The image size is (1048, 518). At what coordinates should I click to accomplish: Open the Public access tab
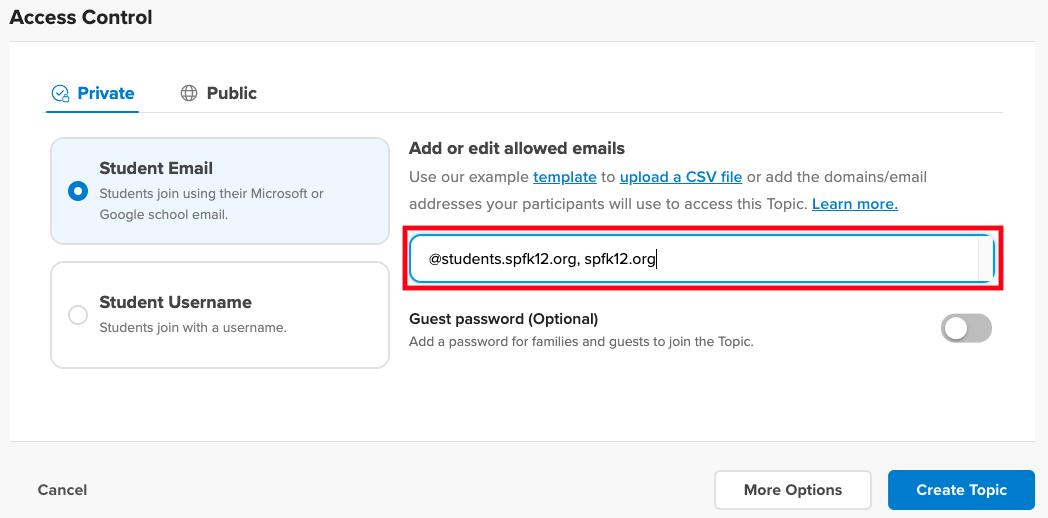[231, 94]
